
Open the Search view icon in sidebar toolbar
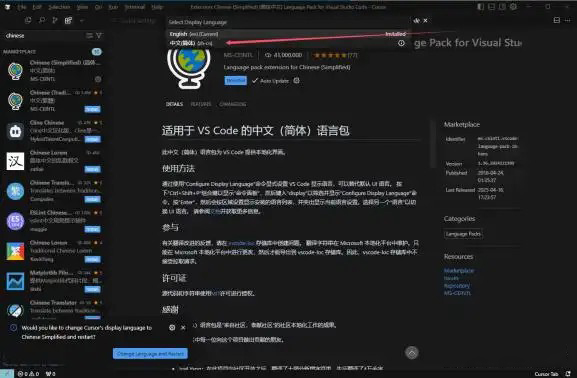tap(42, 21)
